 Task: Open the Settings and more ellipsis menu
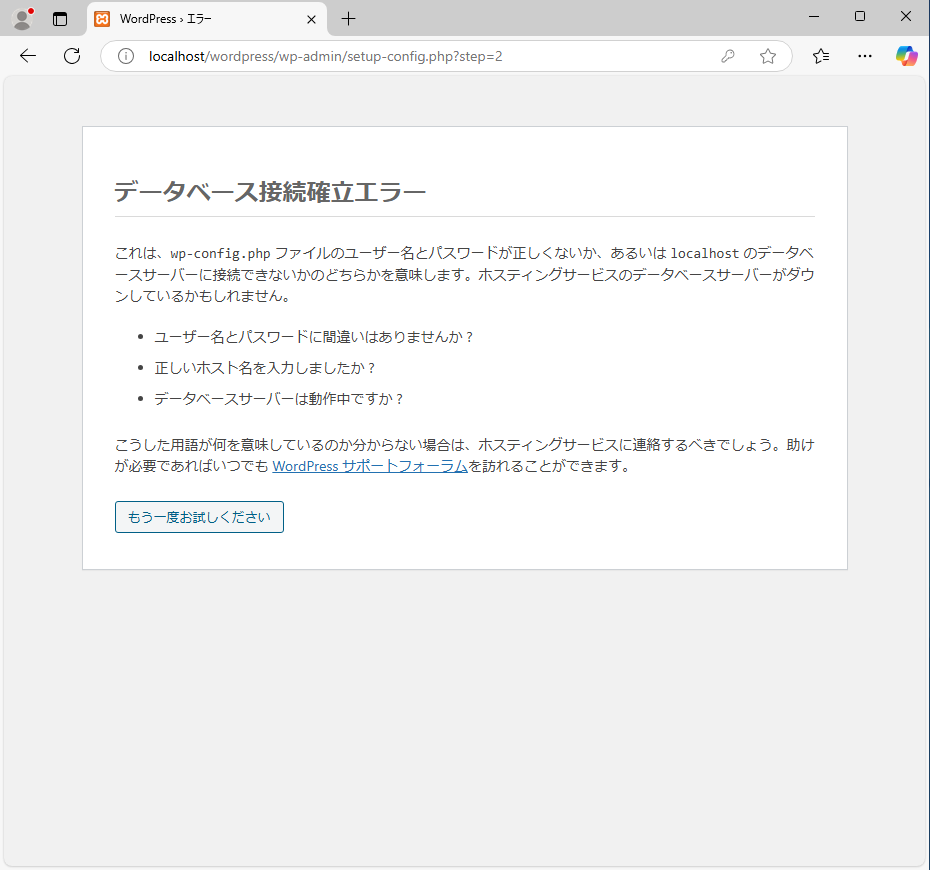tap(865, 56)
